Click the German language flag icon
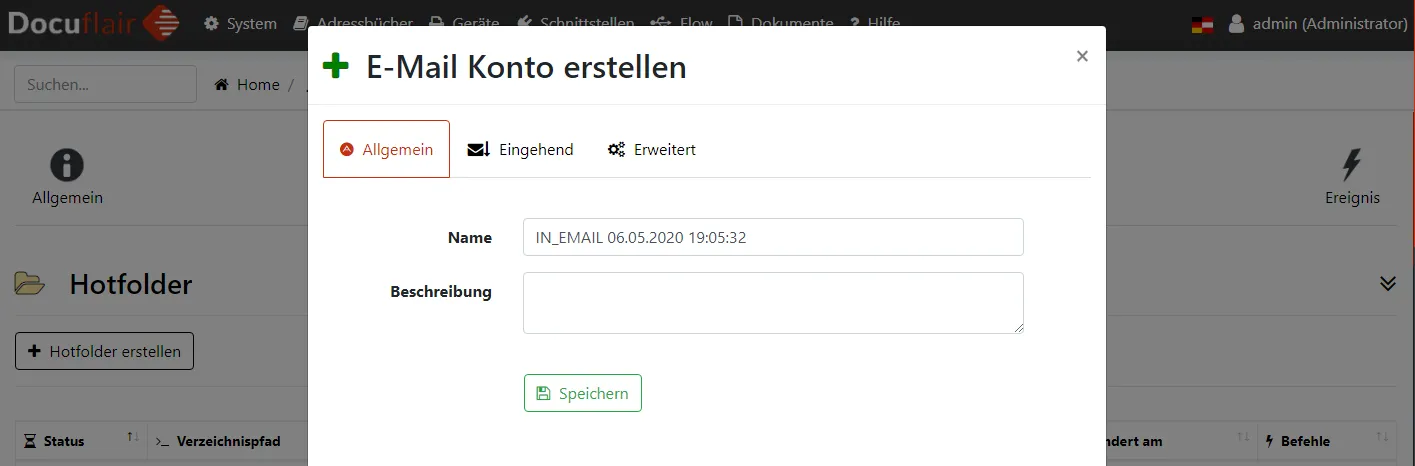The height and width of the screenshot is (466, 1415). coord(1202,24)
